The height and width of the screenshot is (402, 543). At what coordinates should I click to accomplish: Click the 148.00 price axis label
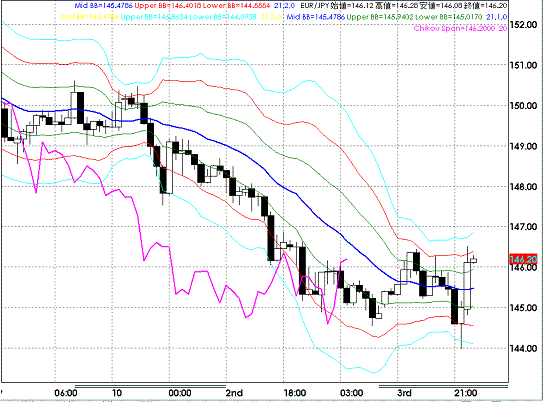[x=523, y=187]
